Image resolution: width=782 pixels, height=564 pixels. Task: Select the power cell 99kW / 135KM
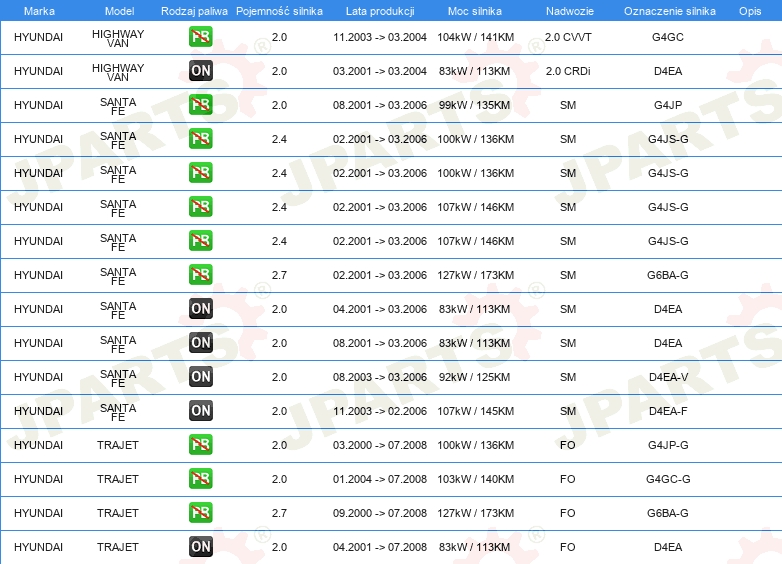tap(474, 105)
